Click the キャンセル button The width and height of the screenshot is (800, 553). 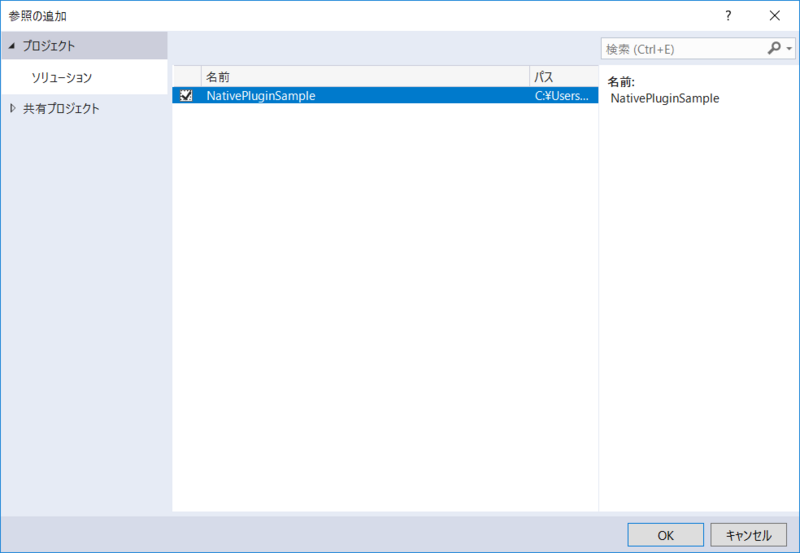pyautogui.click(x=748, y=535)
